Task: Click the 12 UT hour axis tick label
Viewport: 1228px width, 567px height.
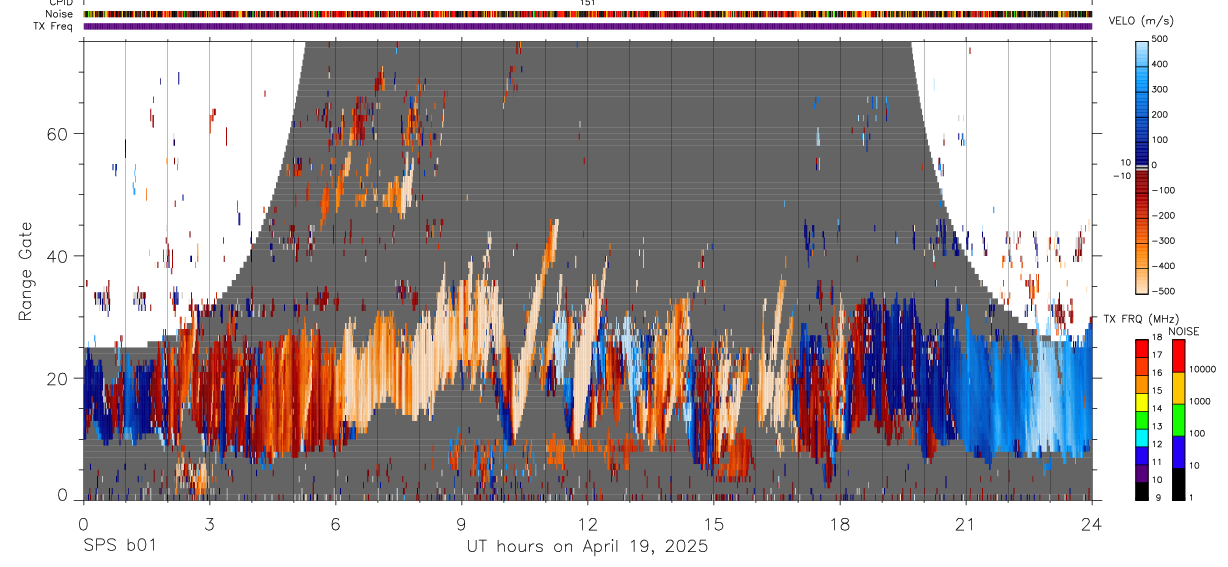Action: [587, 524]
